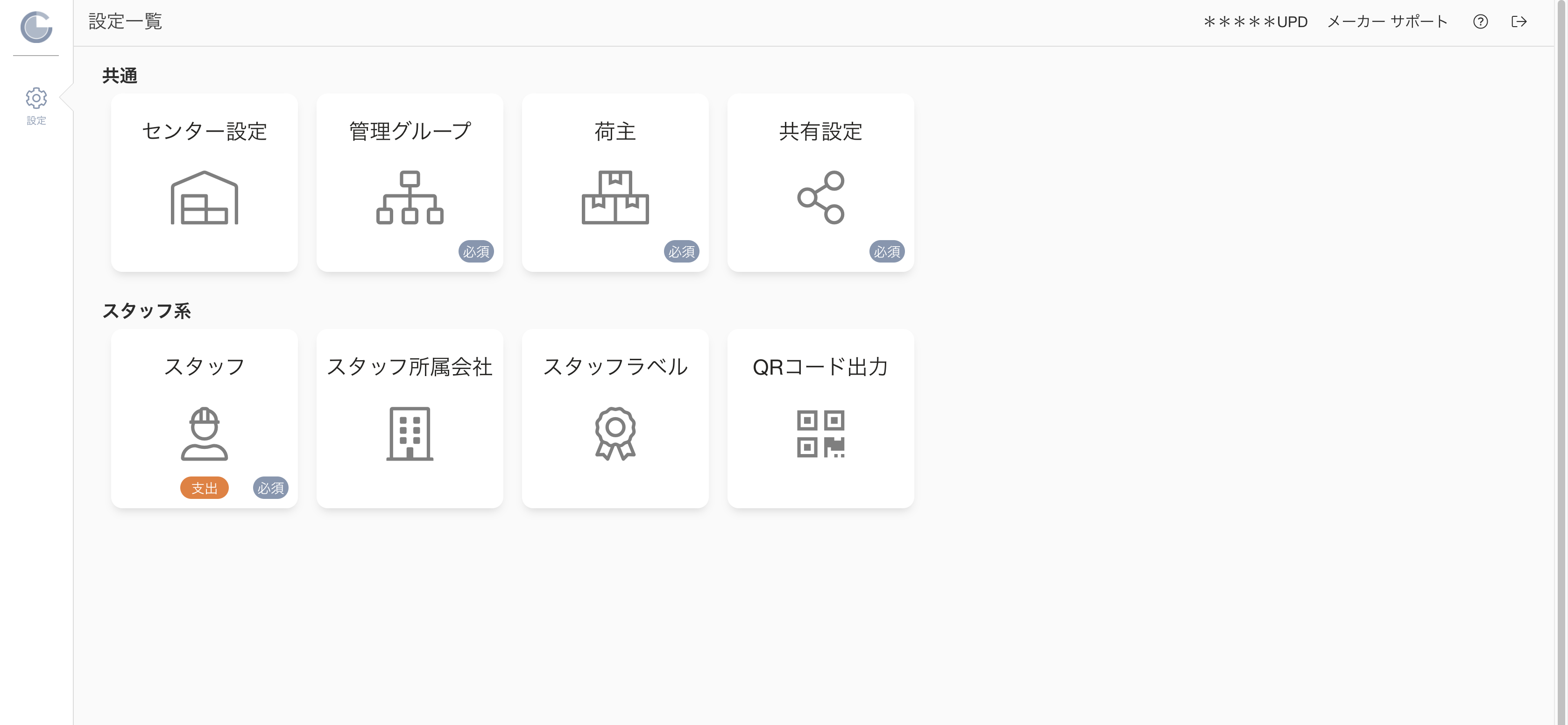Click the スタッフラベル ribbon badge icon
Image resolution: width=1568 pixels, height=725 pixels.
(x=615, y=434)
